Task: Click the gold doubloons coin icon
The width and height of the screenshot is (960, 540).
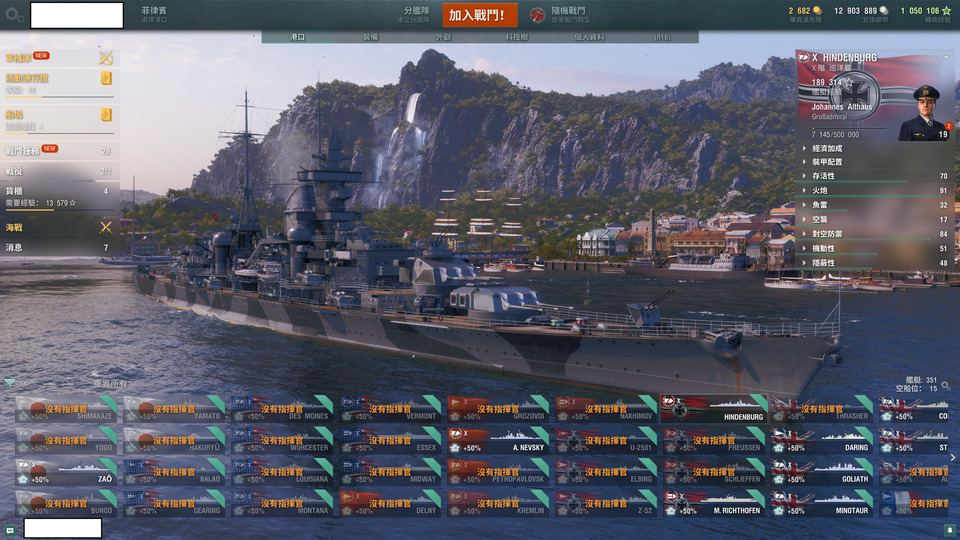Action: pos(817,10)
